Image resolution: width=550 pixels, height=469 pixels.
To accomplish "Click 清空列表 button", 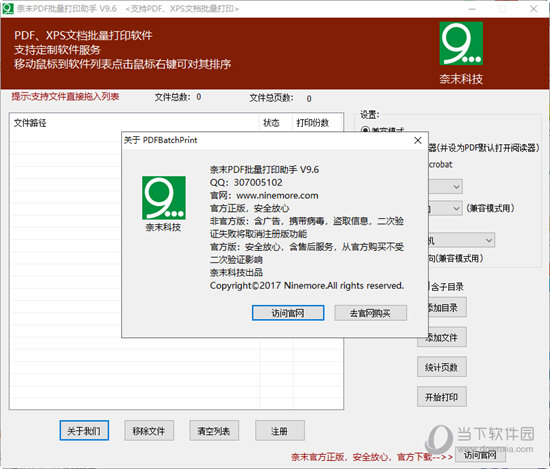I will click(214, 430).
